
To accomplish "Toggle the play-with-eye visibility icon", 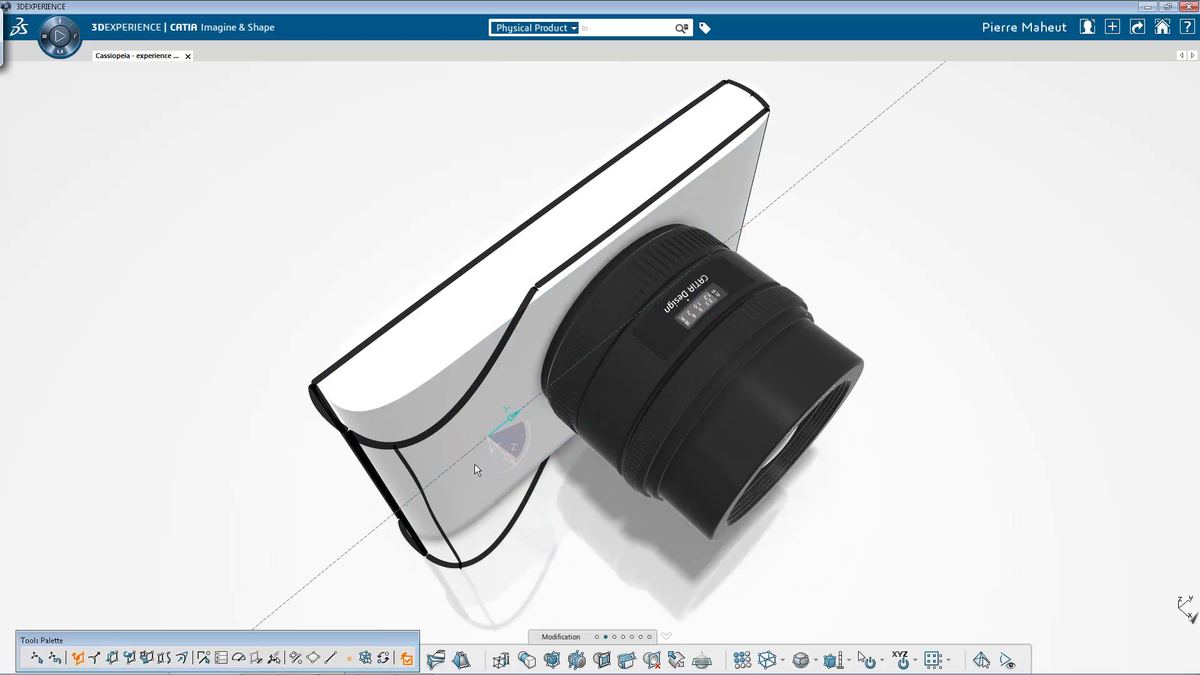I will (x=1008, y=661).
